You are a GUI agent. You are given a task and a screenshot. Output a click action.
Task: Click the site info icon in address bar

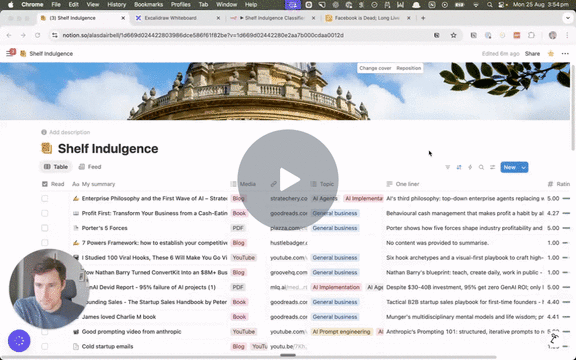pyautogui.click(x=55, y=35)
